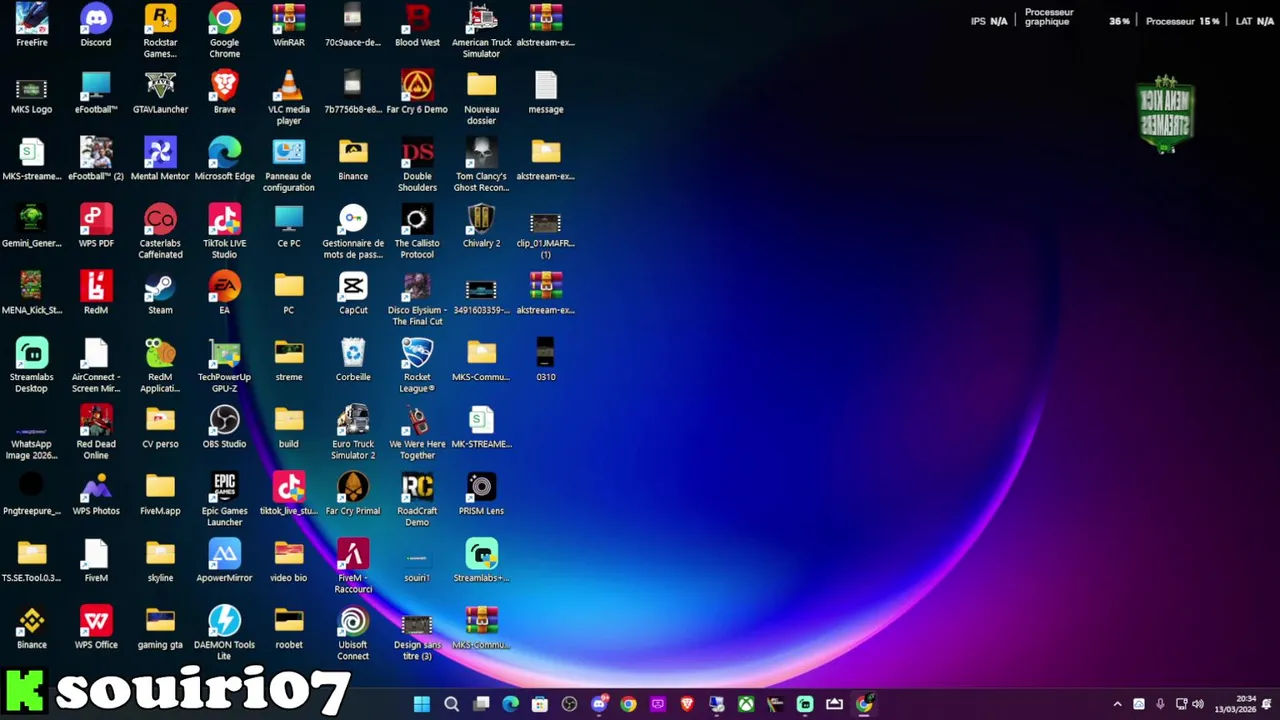Open Rockstar Games Launcher desktop icon
Viewport: 1280px width, 720px height.
click(x=160, y=31)
